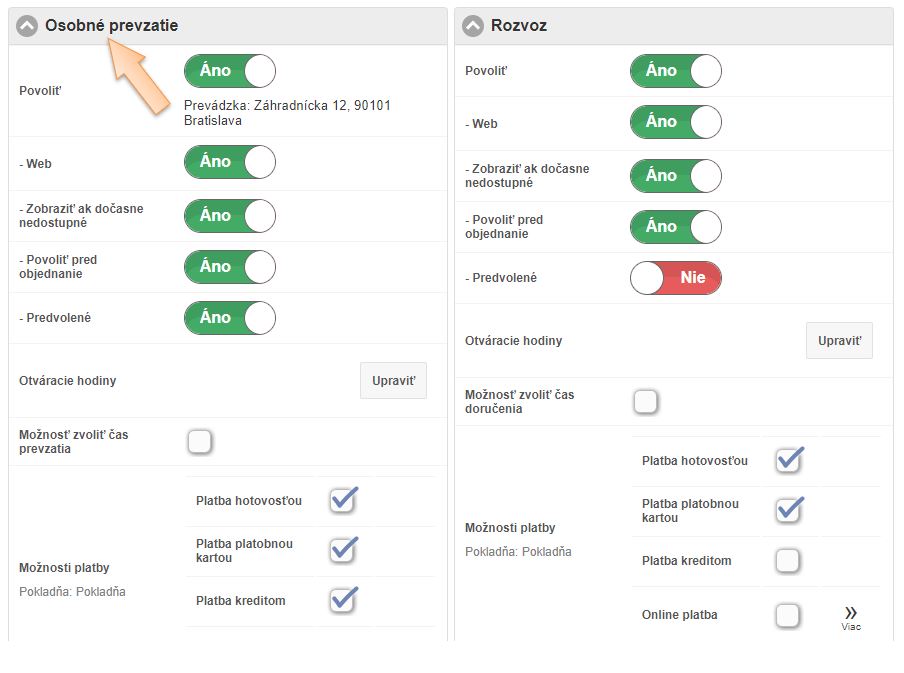
Task: Click Upraviť button in Osobné prevzatie
Action: [393, 381]
